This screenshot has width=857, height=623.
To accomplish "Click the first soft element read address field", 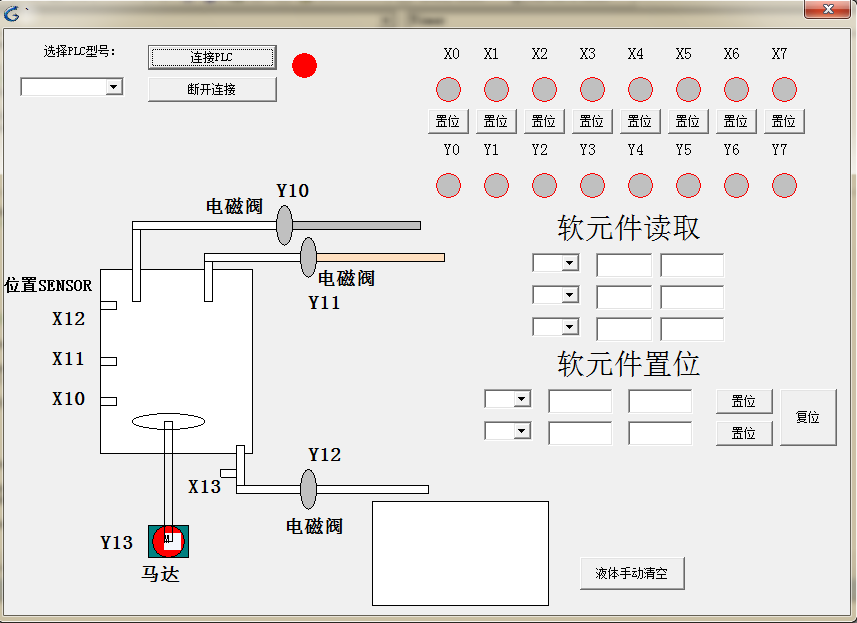I will [624, 265].
